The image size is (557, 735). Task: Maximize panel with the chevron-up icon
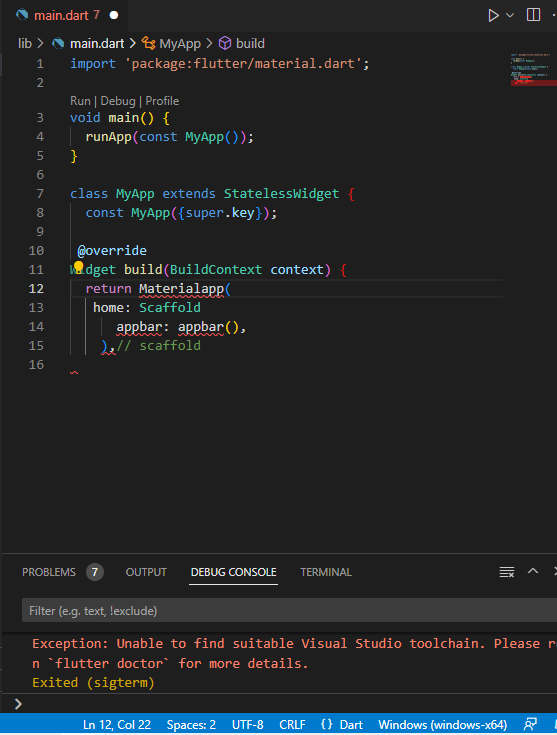(x=533, y=571)
